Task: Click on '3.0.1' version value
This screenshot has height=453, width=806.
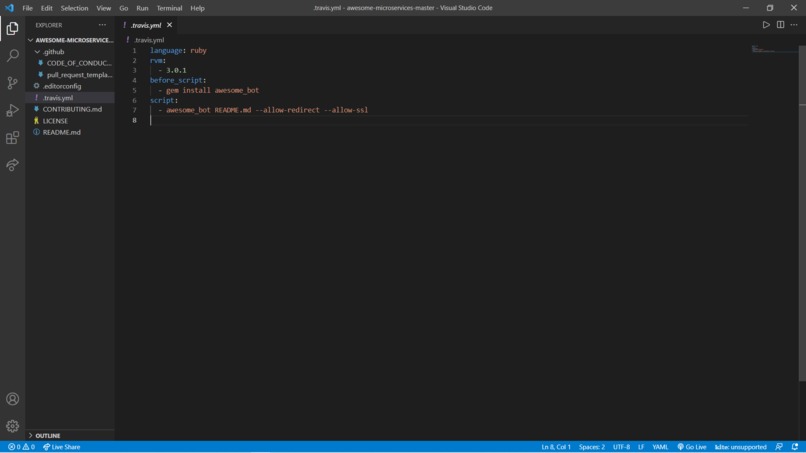Action: point(176,70)
